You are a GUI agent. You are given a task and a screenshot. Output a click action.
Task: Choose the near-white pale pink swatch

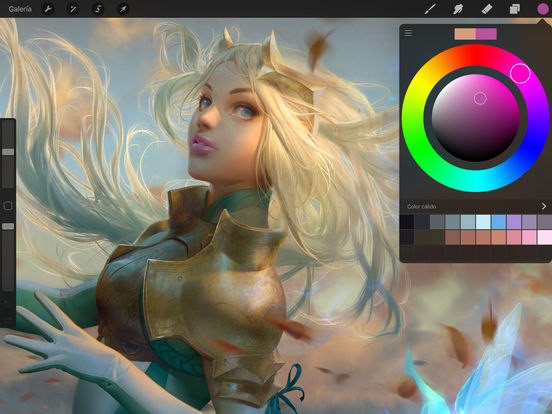click(x=545, y=237)
